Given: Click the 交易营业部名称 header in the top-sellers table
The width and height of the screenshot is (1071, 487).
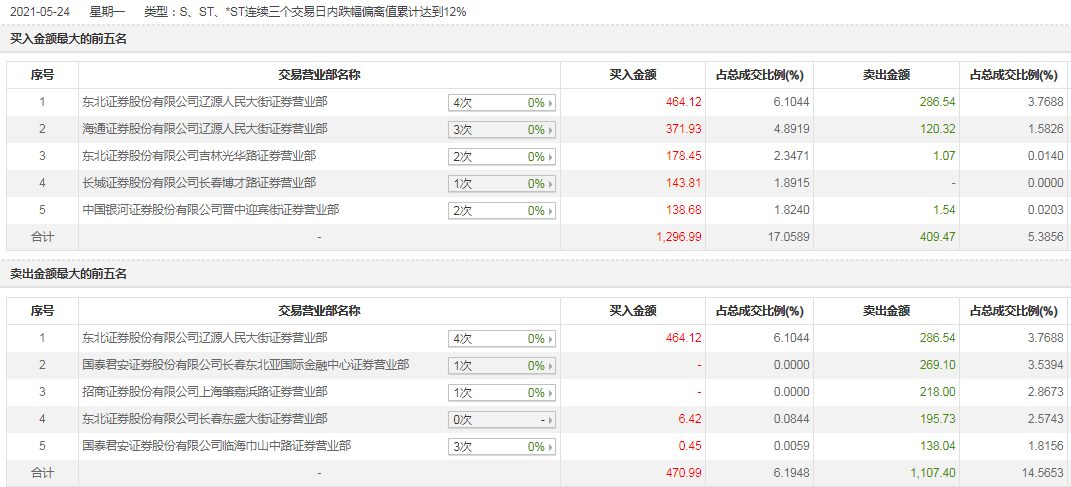Looking at the screenshot, I should click(x=319, y=311).
